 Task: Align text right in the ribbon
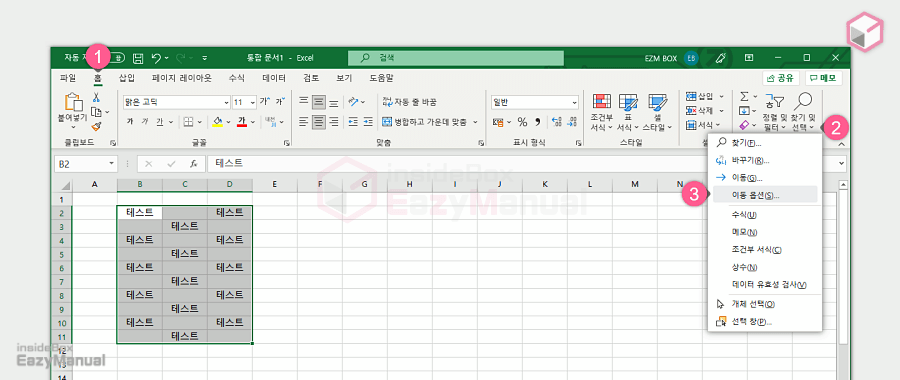pos(333,122)
